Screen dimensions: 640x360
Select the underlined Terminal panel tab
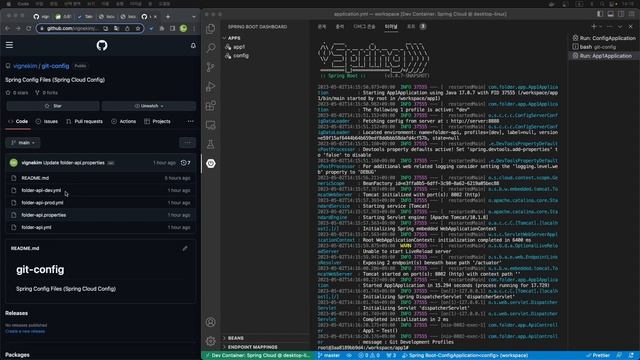[x=391, y=27]
